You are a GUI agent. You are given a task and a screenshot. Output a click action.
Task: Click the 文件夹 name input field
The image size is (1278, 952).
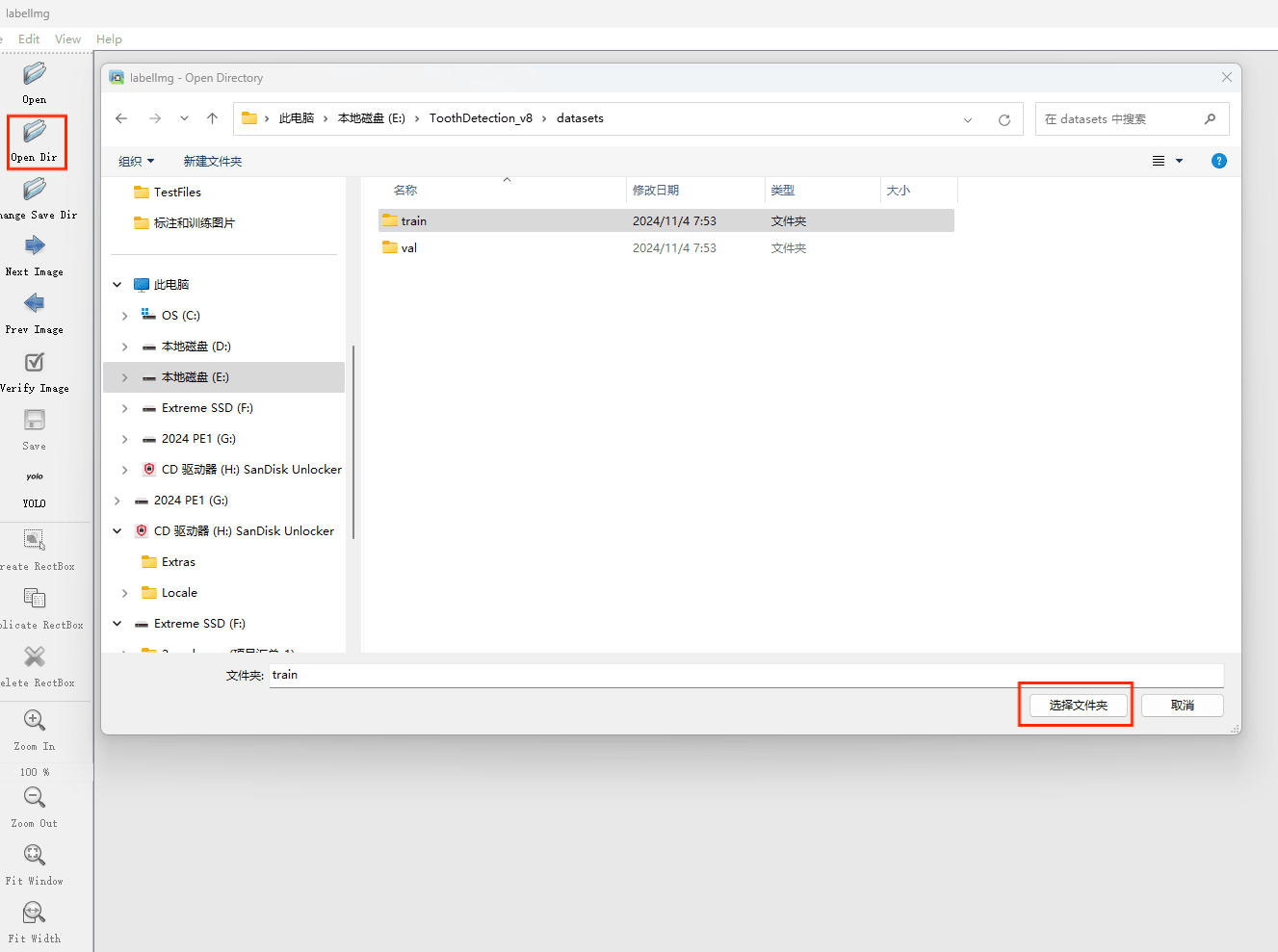745,675
